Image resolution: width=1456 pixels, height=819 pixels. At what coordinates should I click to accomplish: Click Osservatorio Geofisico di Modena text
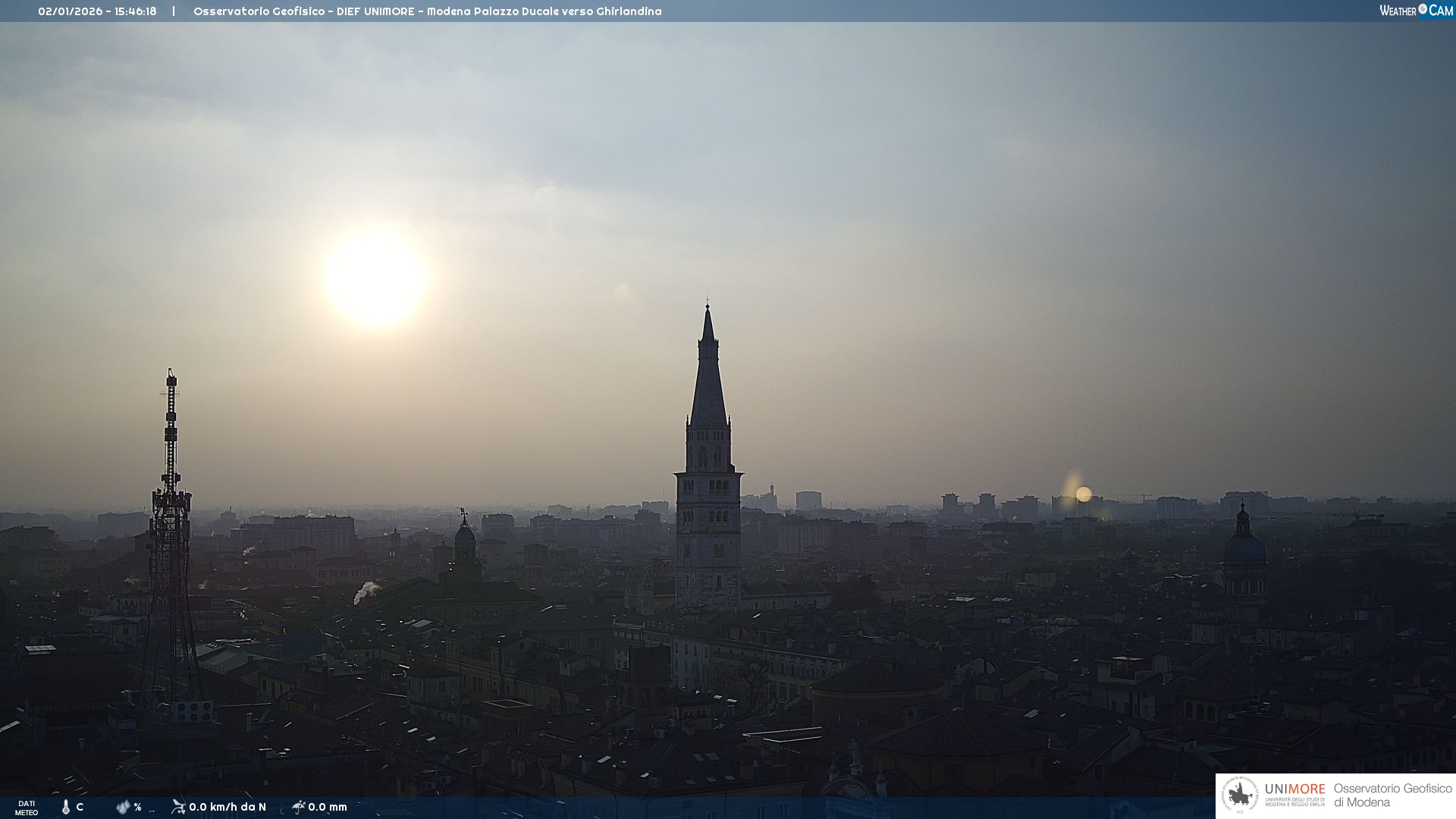pos(1392,795)
